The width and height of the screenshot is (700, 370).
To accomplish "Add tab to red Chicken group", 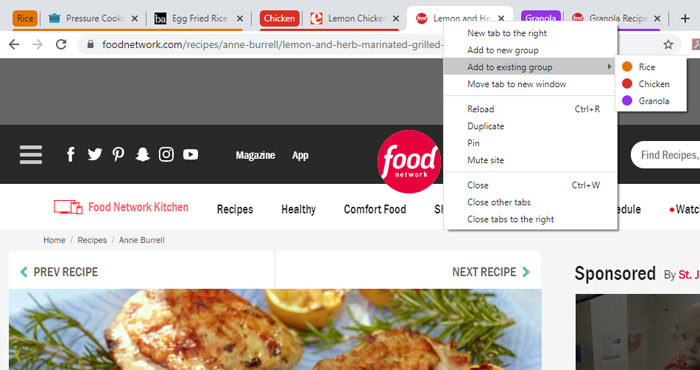I will 651,84.
